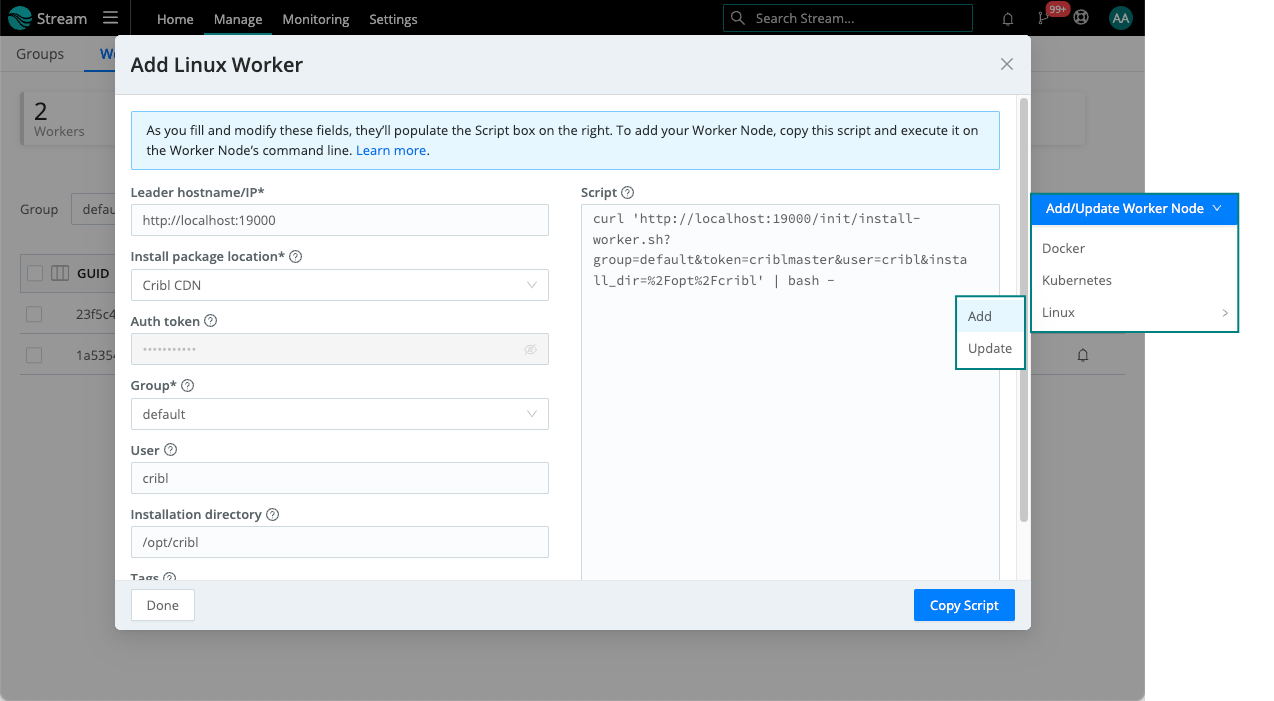Click the Learn more link
The image size is (1274, 701).
tap(391, 150)
